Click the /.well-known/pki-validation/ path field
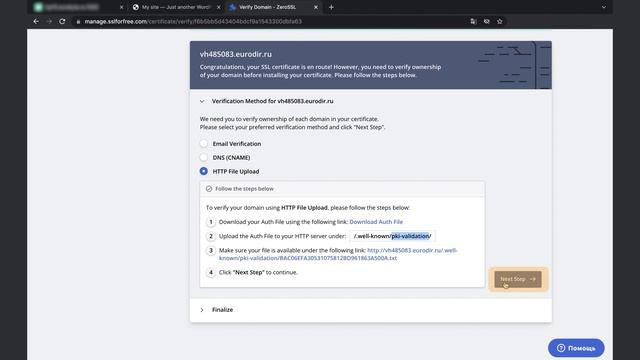 [x=392, y=236]
